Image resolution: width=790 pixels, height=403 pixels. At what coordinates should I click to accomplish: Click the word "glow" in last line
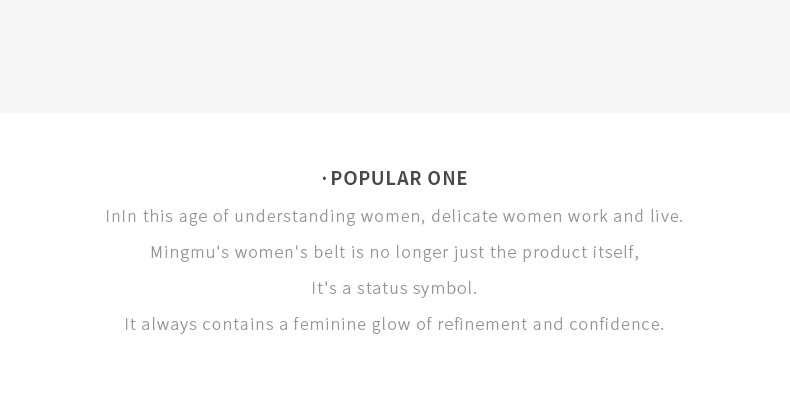[x=391, y=324]
